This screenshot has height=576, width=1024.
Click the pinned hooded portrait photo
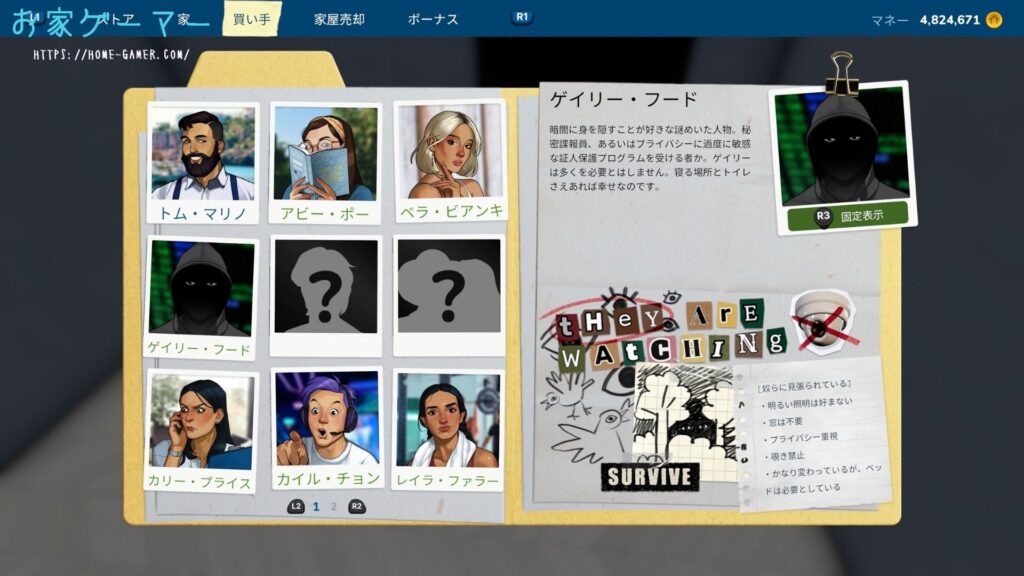click(841, 145)
